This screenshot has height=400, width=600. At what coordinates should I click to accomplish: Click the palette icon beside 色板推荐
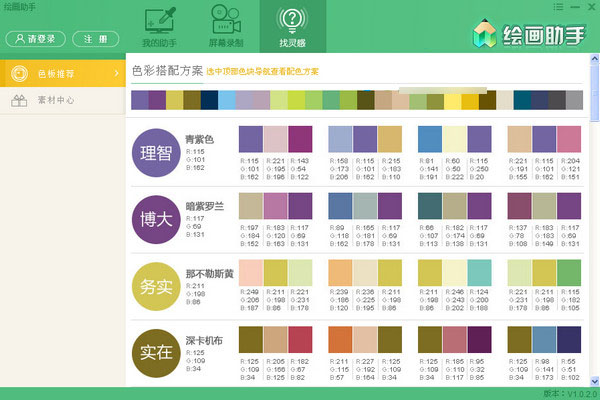(x=17, y=73)
